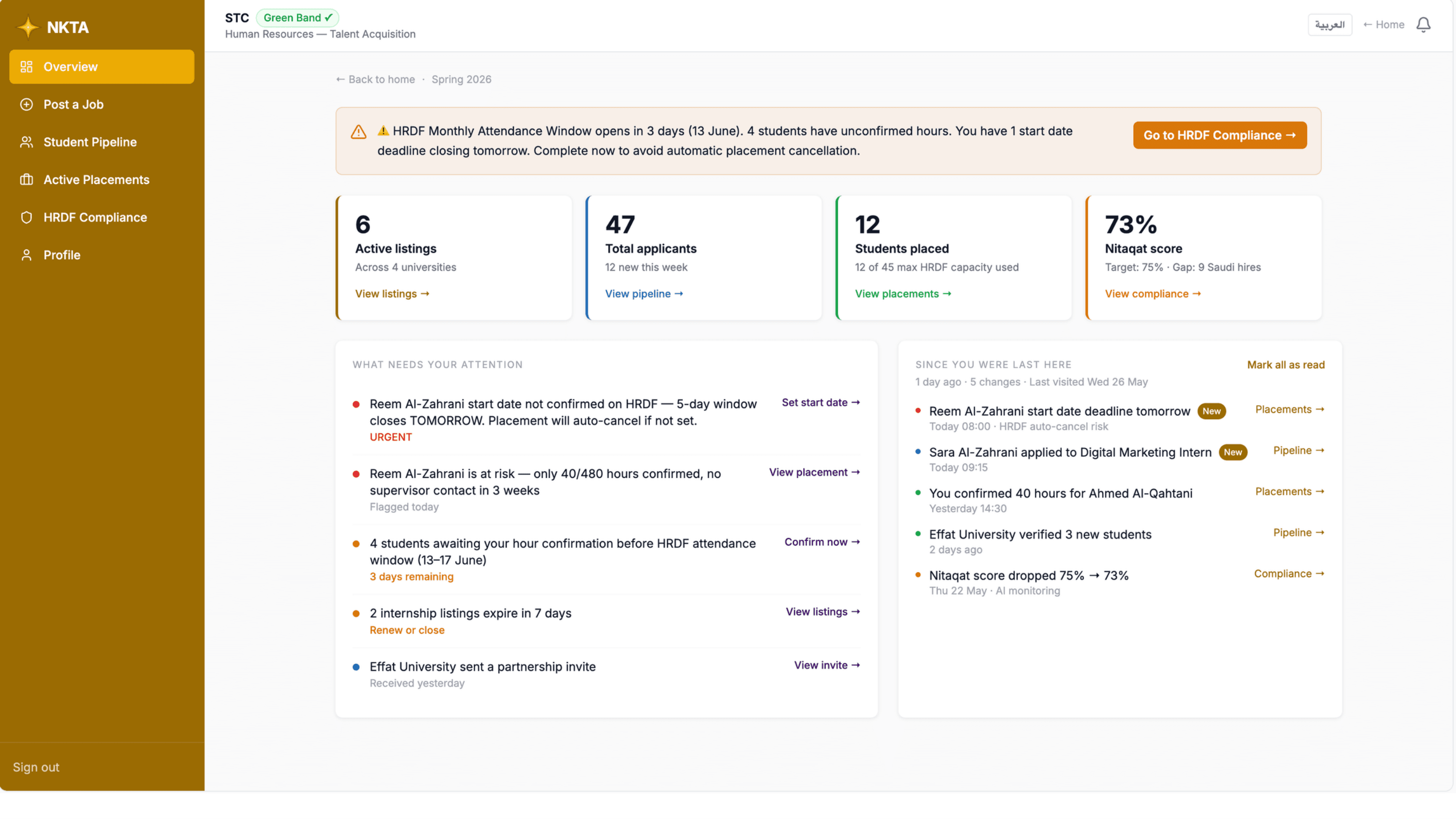Click the 73% Nitaqat score value
Image resolution: width=1456 pixels, height=819 pixels.
[x=1131, y=224]
